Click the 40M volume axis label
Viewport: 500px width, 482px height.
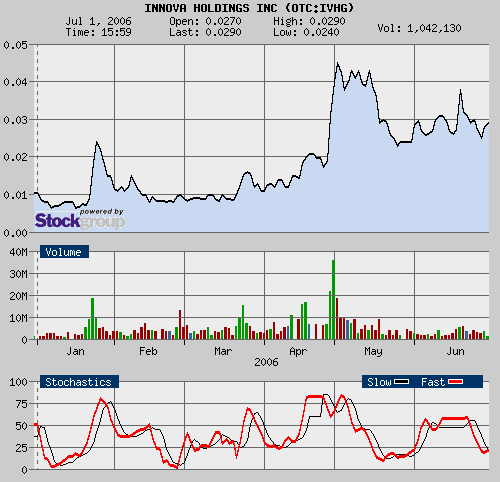(x=18, y=252)
